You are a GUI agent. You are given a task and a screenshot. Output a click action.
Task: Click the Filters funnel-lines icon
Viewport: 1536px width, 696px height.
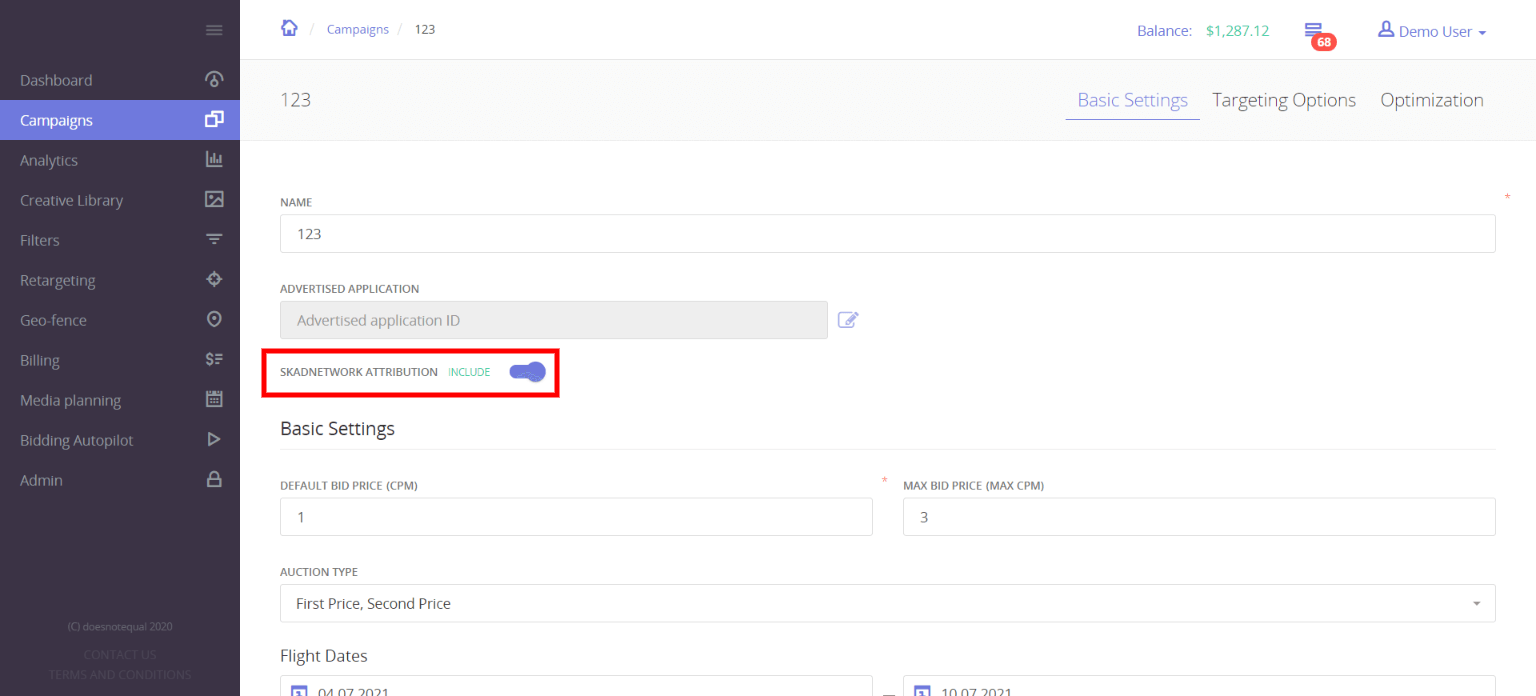[214, 239]
